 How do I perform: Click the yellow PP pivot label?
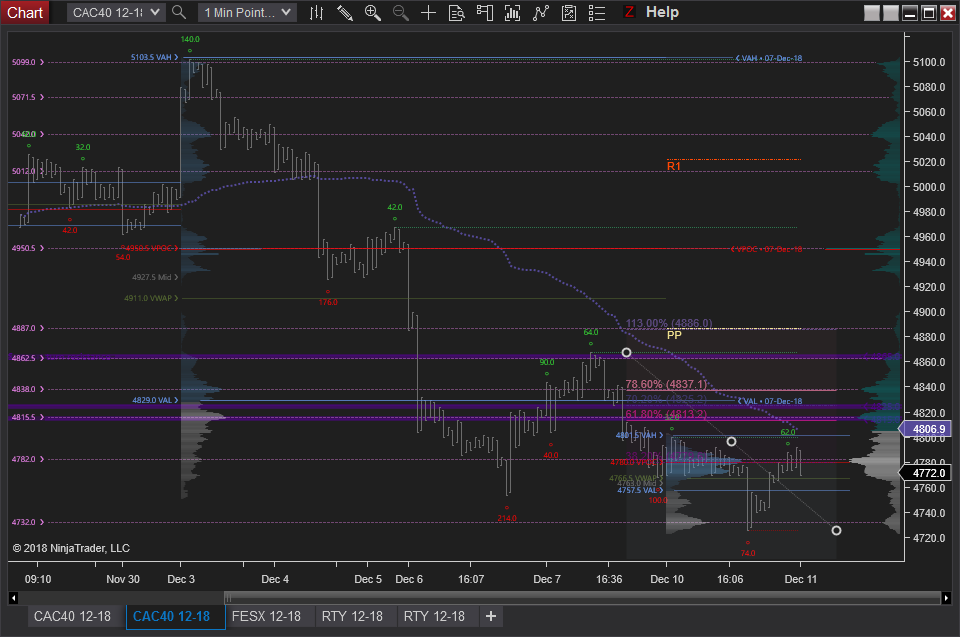tap(674, 335)
